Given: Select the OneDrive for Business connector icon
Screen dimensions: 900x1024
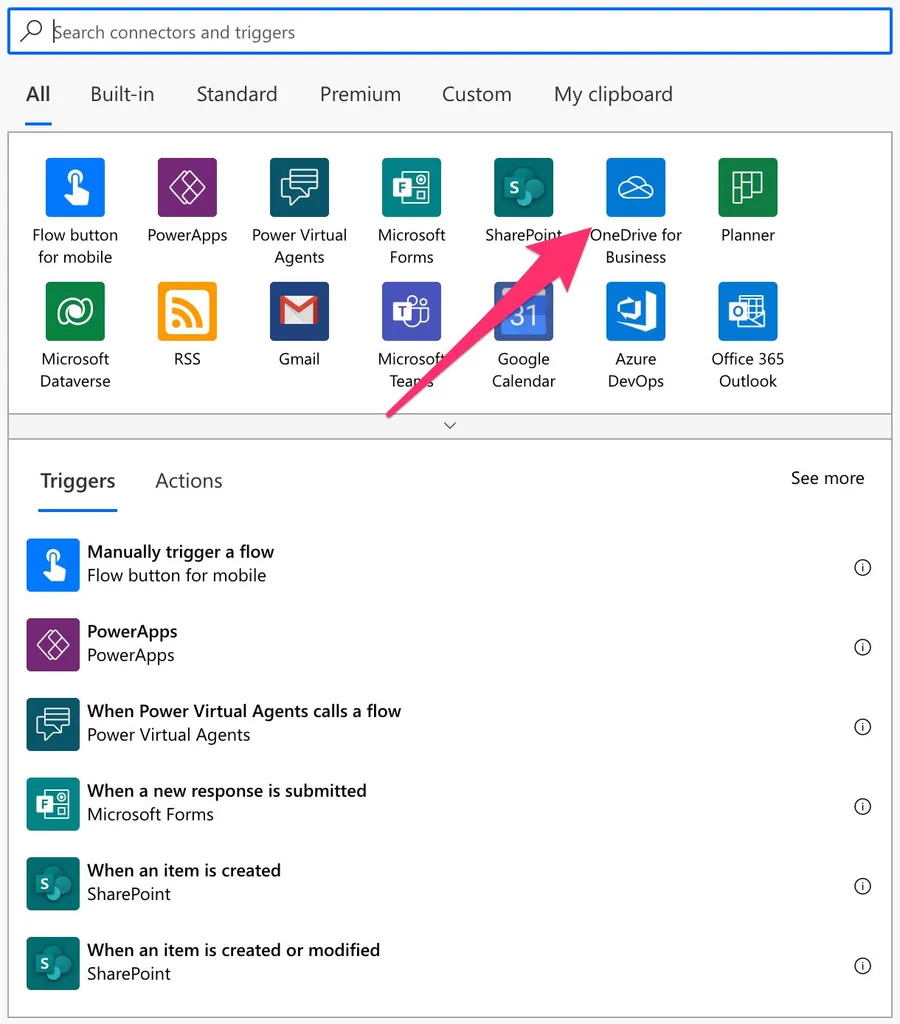Looking at the screenshot, I should tap(635, 188).
